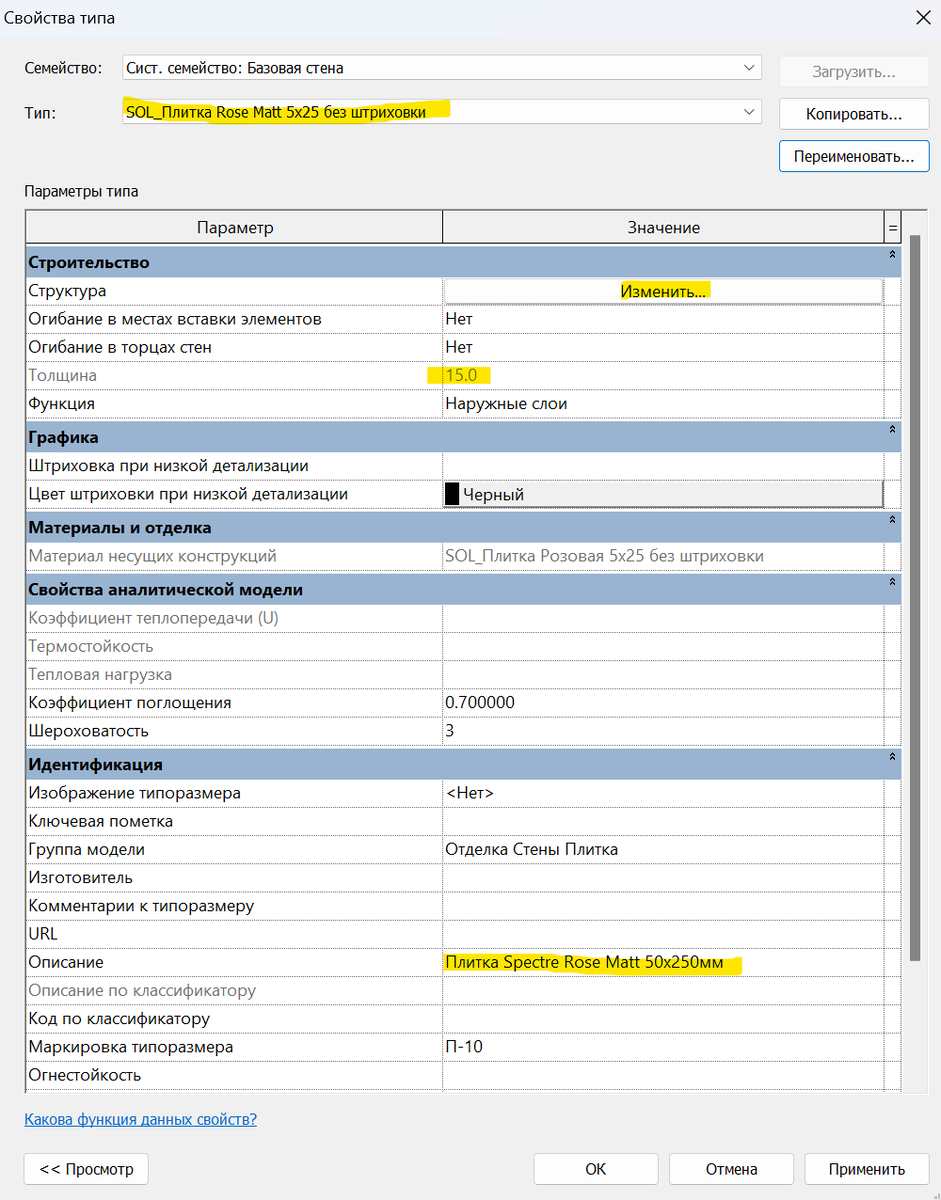Collapse the Материалы и отделка group
941x1200 pixels.
pos(891,521)
